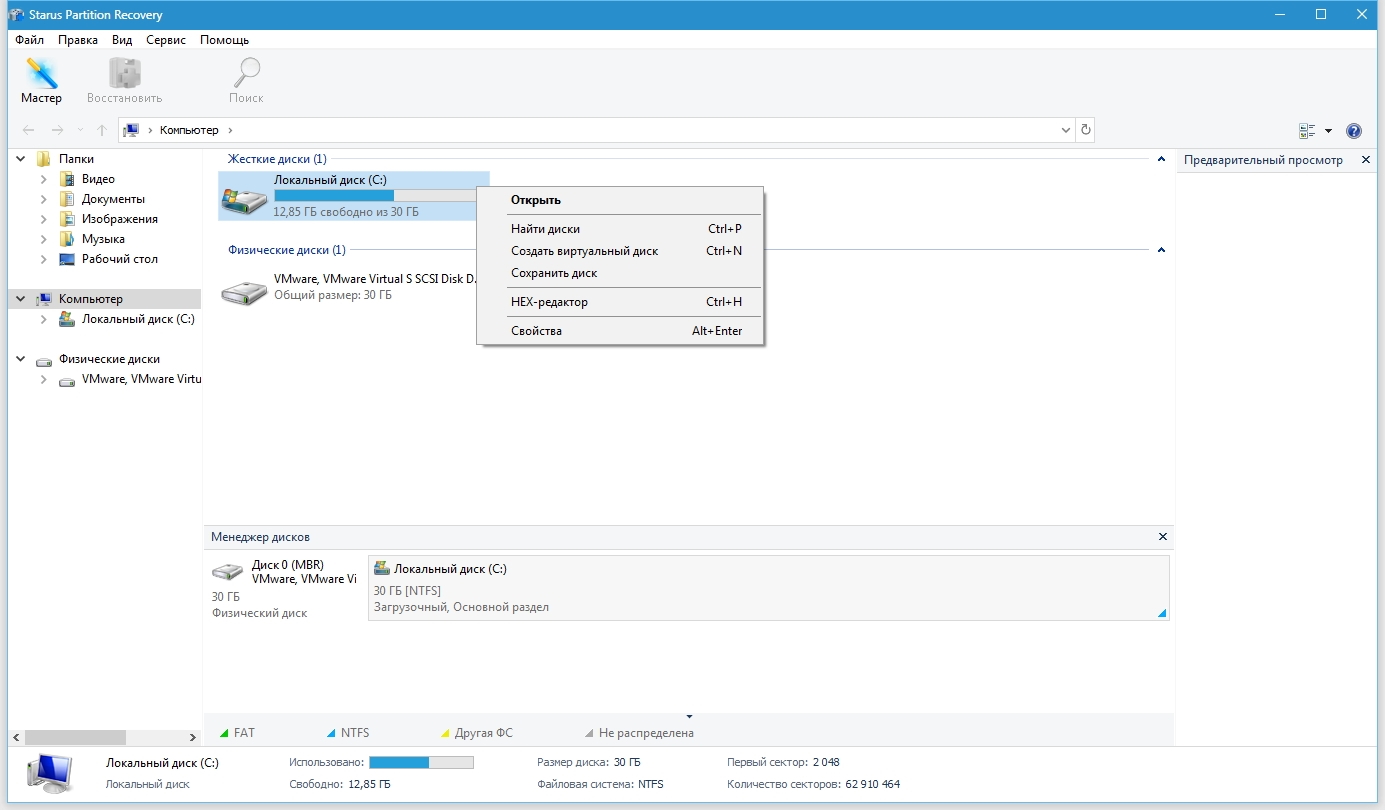Select HEX-редактор in the context menu

549,302
